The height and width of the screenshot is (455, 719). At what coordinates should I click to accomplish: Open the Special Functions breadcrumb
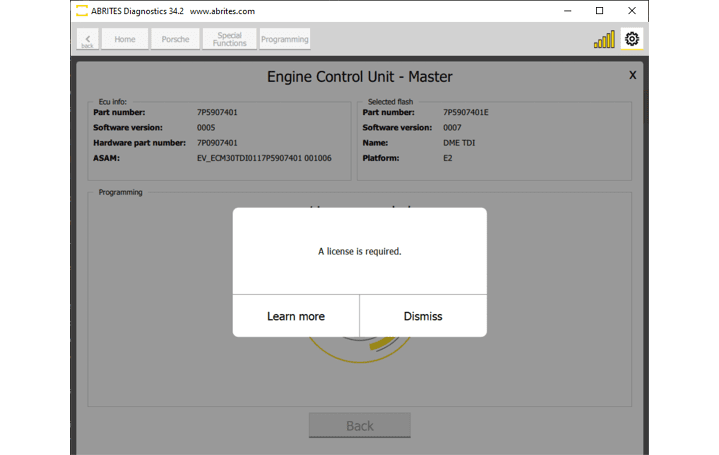pyautogui.click(x=229, y=39)
